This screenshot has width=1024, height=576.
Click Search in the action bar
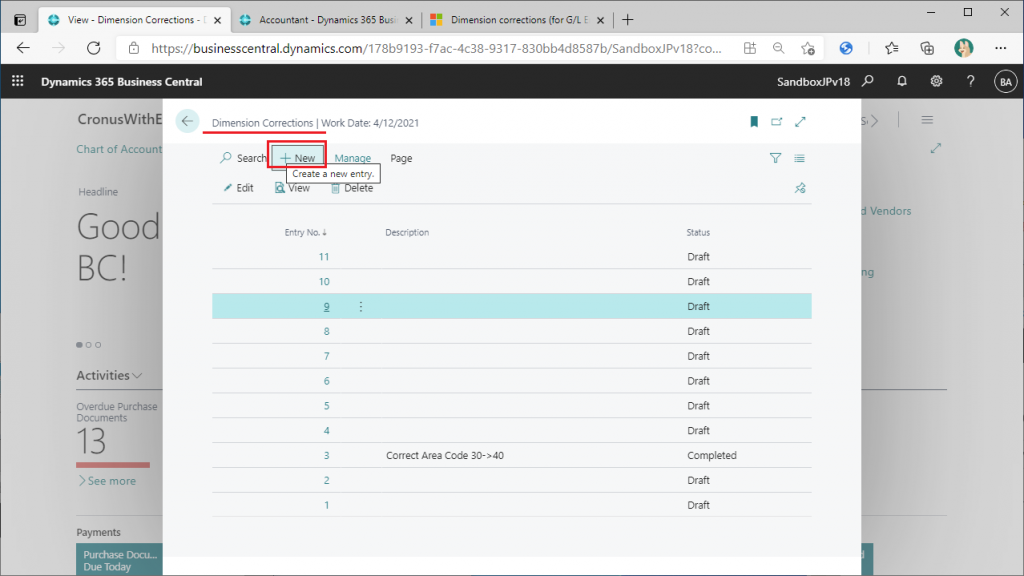coord(243,158)
